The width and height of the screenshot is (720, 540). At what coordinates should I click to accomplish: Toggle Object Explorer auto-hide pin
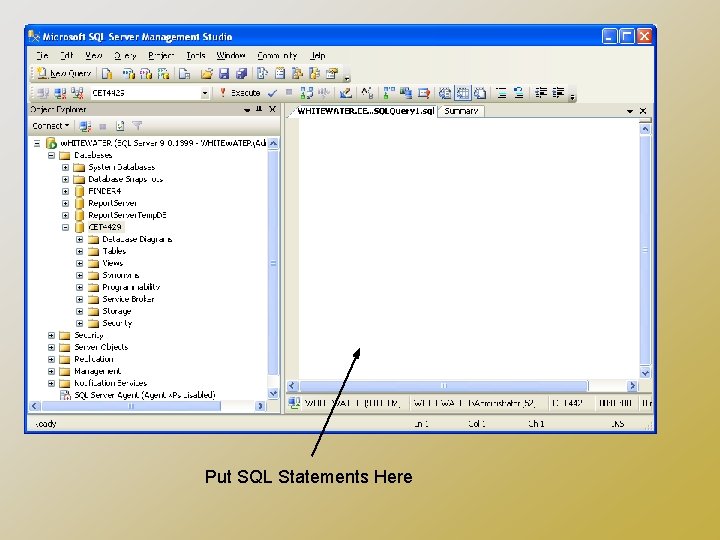click(259, 109)
